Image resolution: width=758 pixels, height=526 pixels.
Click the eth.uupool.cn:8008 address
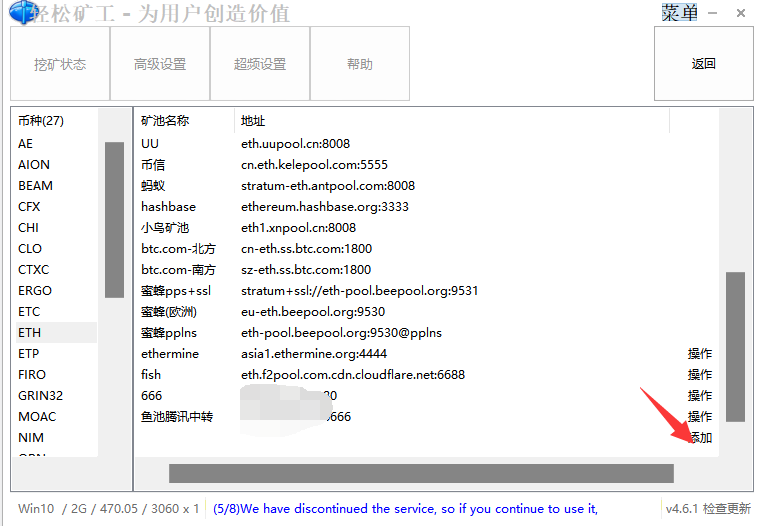tap(295, 144)
